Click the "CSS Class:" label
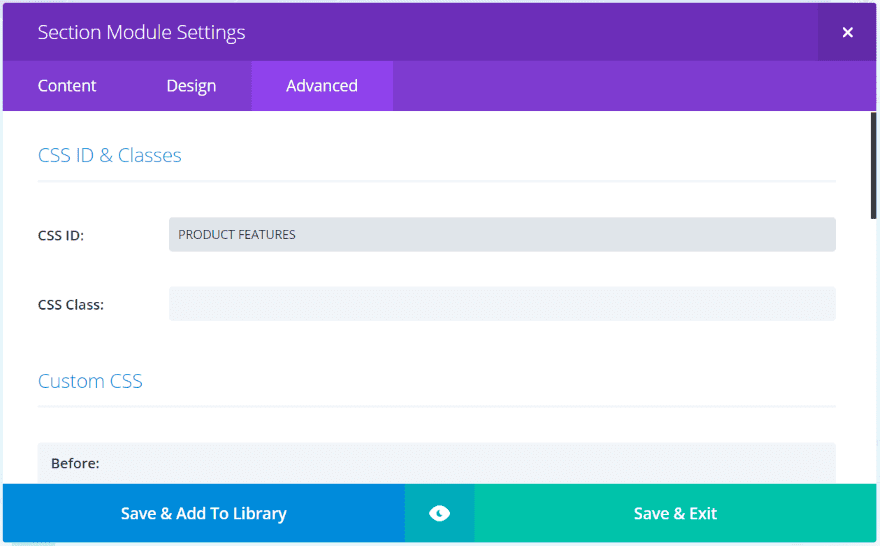 [71, 305]
